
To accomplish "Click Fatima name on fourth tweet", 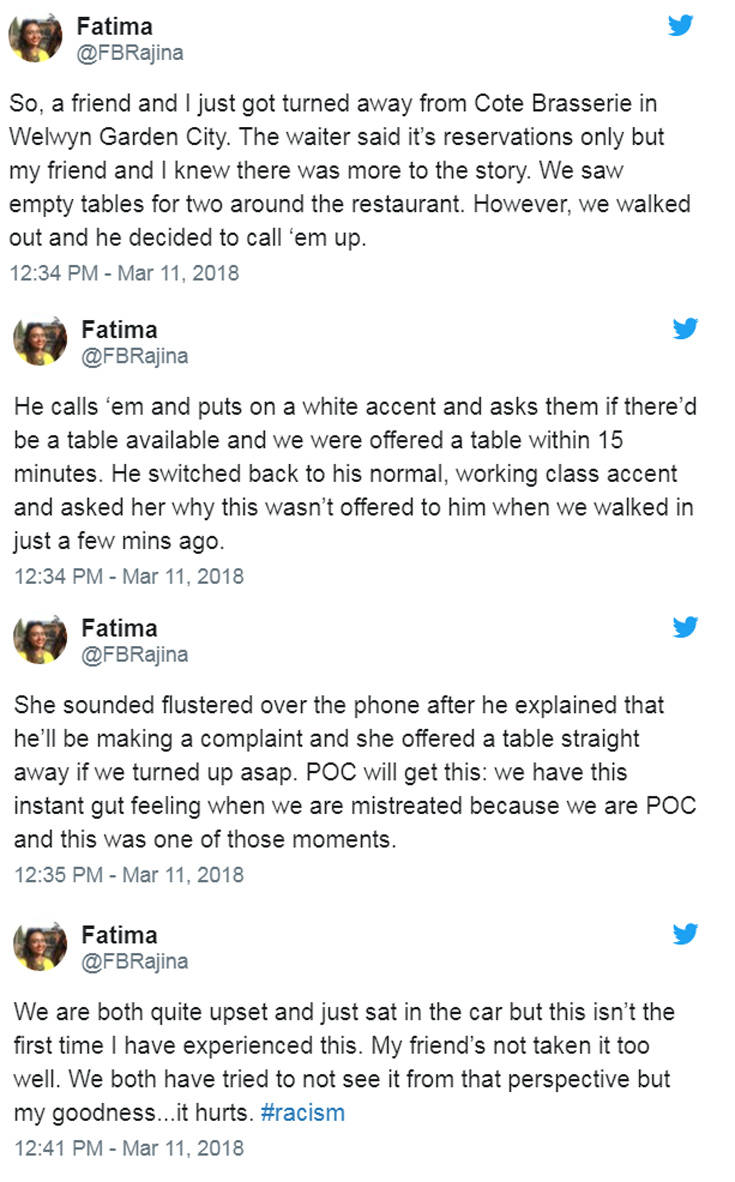I will (119, 935).
